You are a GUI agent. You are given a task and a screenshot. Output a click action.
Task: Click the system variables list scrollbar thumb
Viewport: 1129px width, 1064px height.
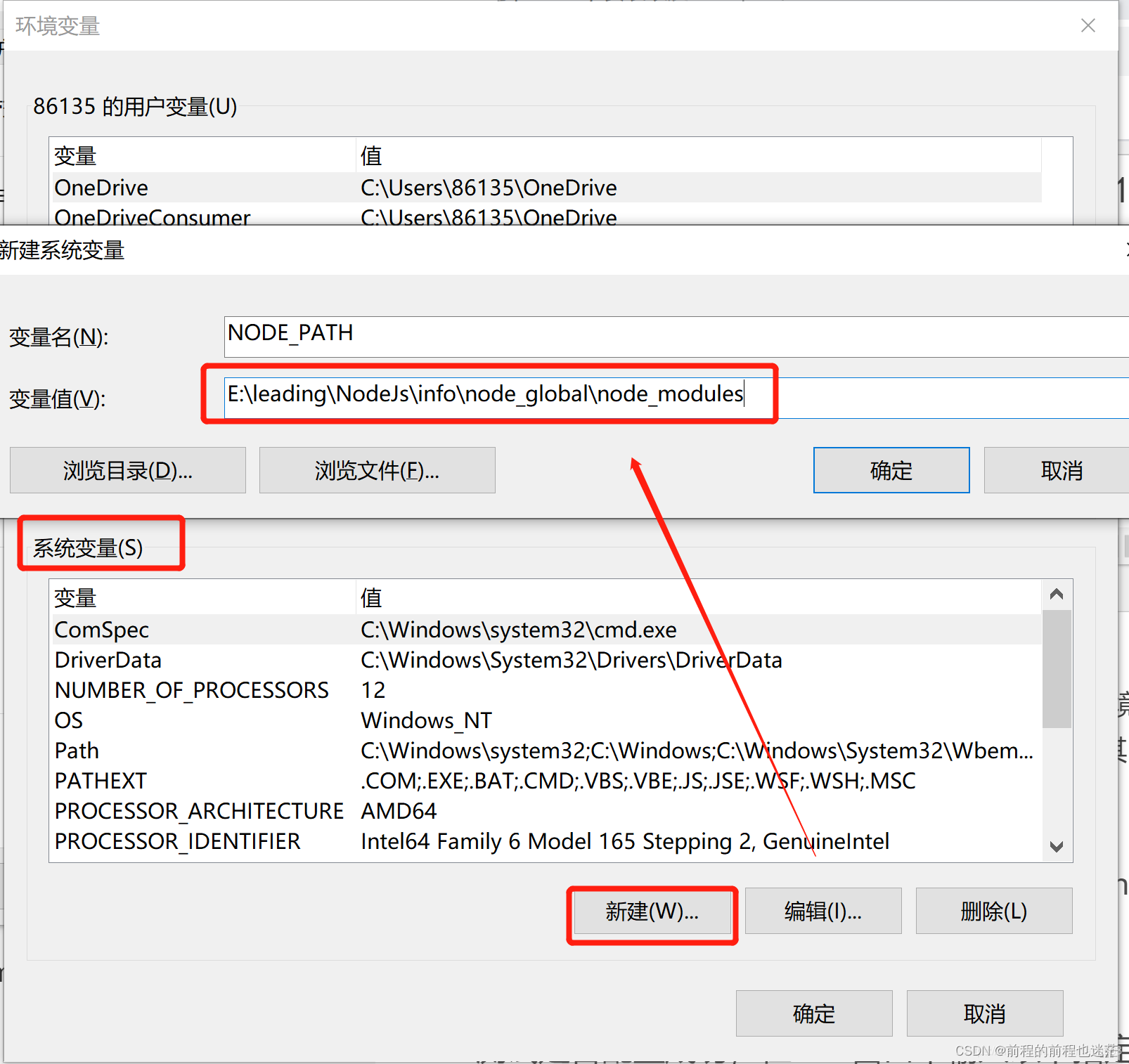1056,669
